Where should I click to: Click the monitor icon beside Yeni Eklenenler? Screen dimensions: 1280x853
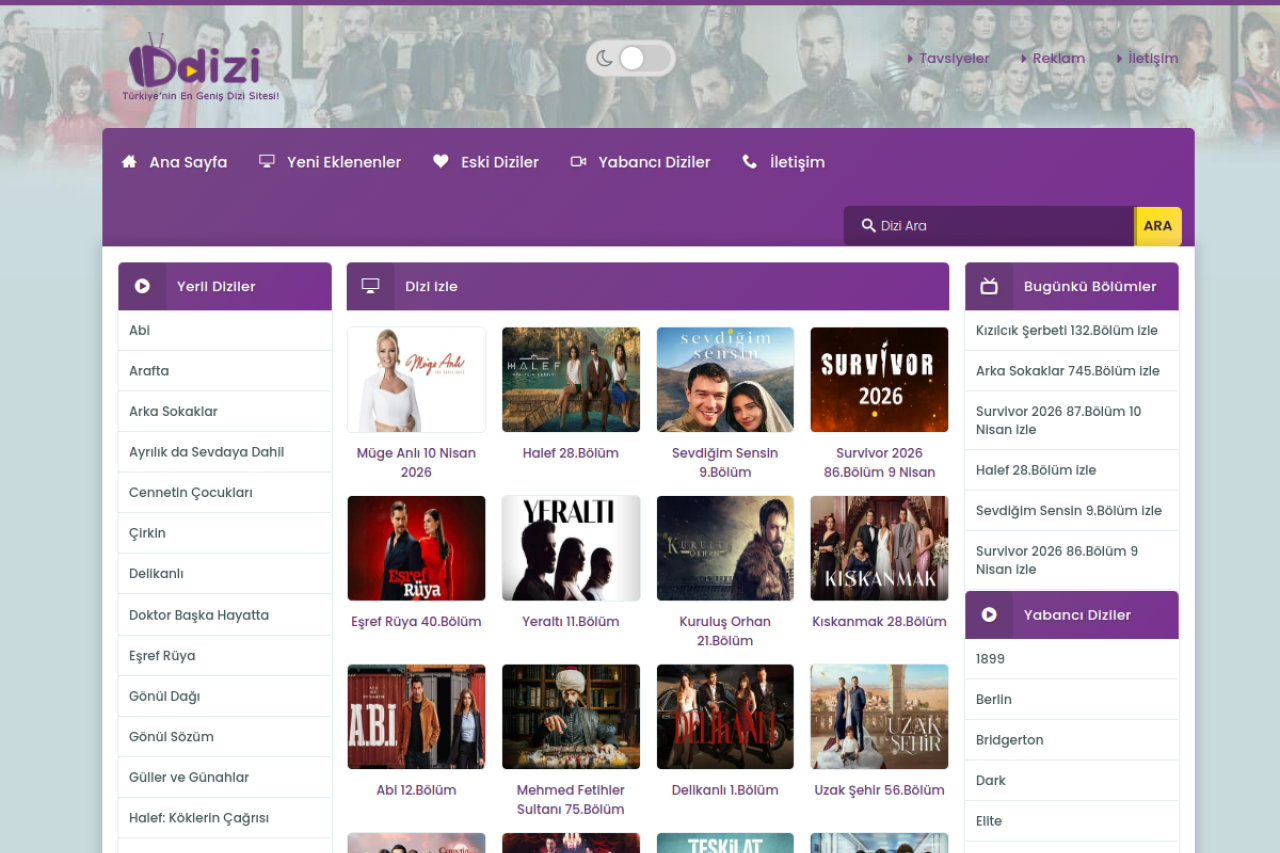tap(267, 161)
